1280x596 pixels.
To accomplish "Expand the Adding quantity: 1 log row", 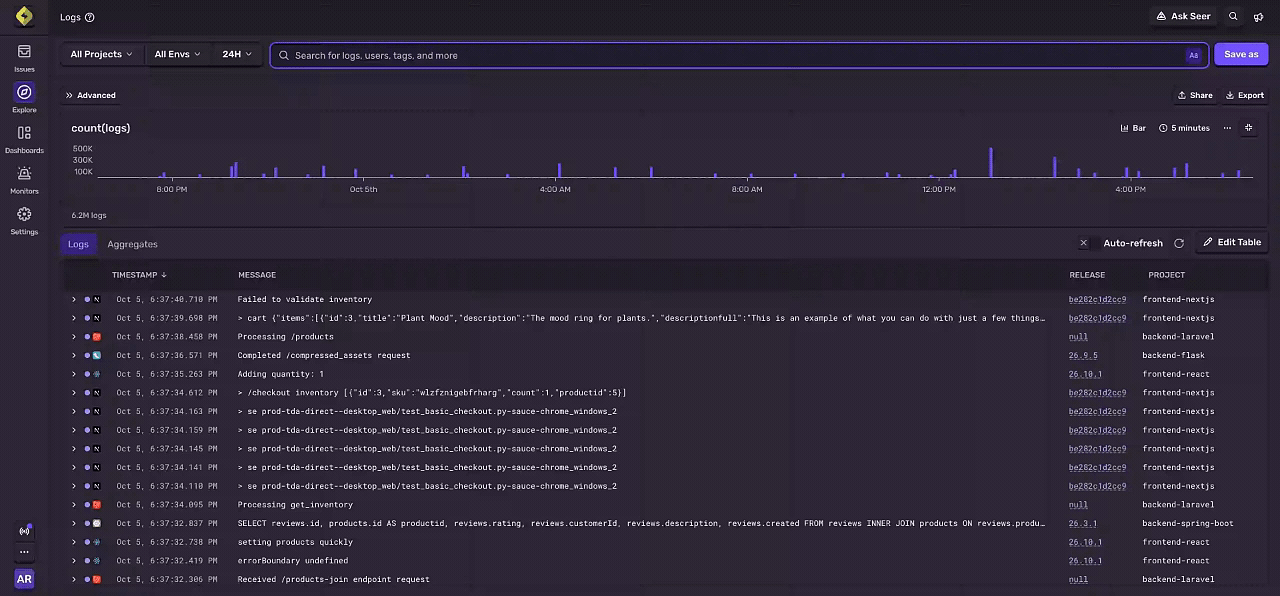I will coord(74,374).
